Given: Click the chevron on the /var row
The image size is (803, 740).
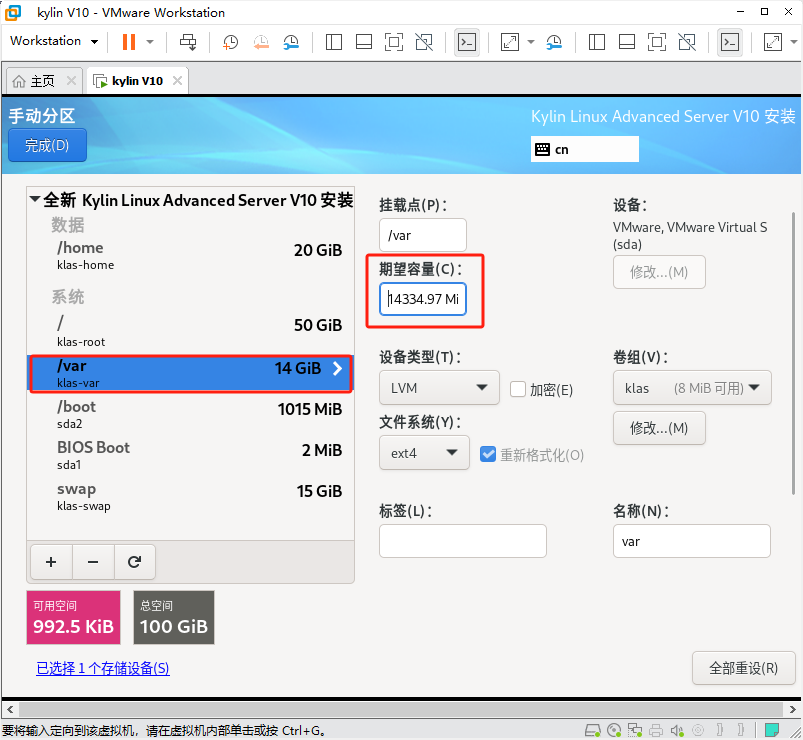Looking at the screenshot, I should [x=337, y=368].
